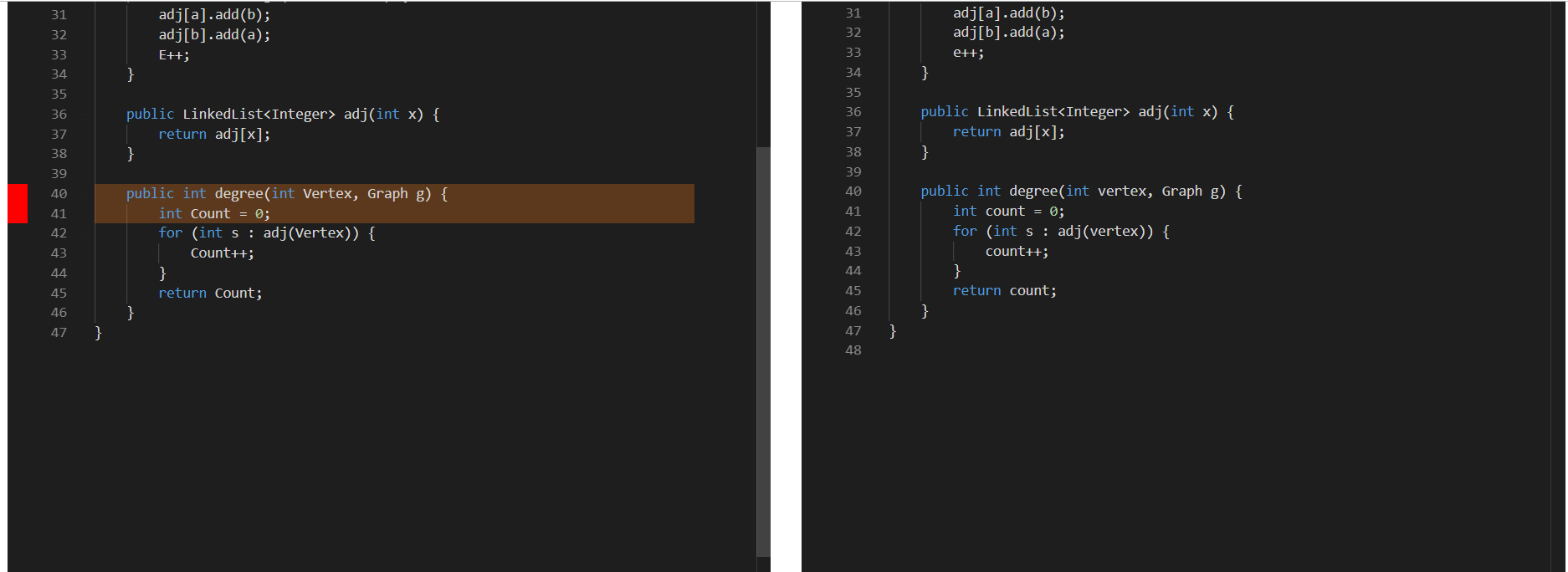Click 'return Count;' in left pane
1568x572 pixels.
pyautogui.click(x=210, y=293)
